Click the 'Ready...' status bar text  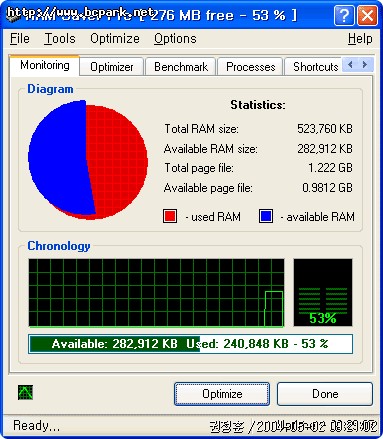[x=36, y=426]
